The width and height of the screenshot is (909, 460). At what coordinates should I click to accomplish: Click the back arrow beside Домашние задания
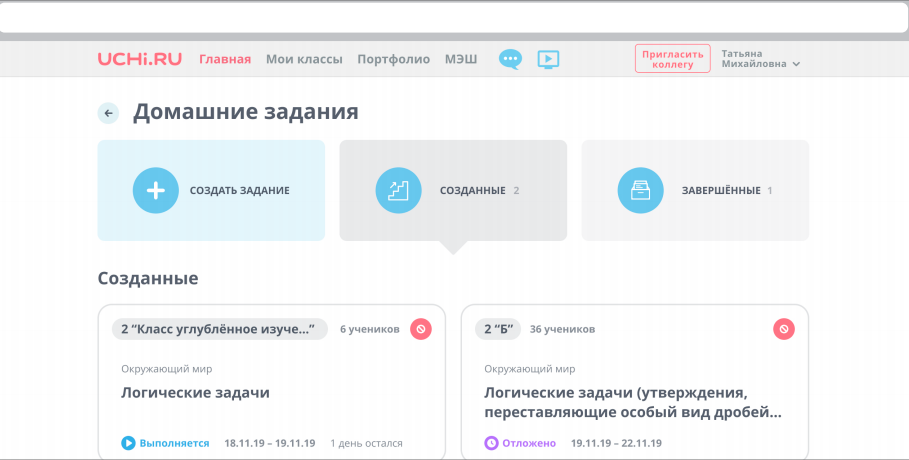click(108, 113)
